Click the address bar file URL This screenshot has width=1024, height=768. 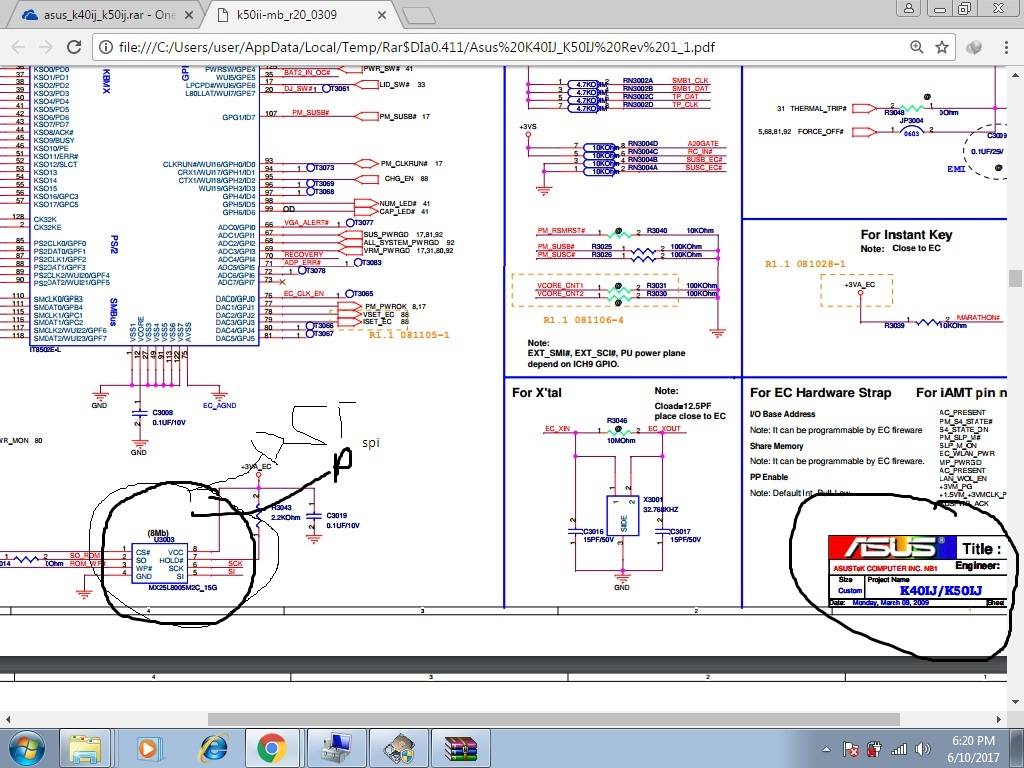point(420,47)
